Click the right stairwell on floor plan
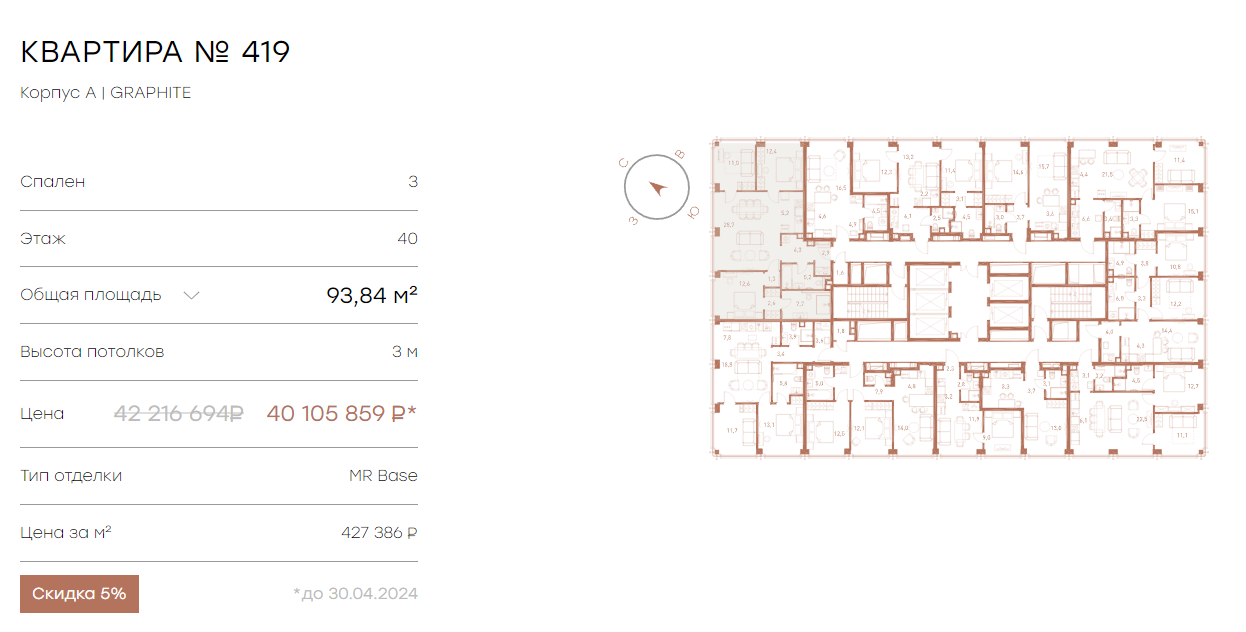1246x632 pixels. (x=1068, y=302)
